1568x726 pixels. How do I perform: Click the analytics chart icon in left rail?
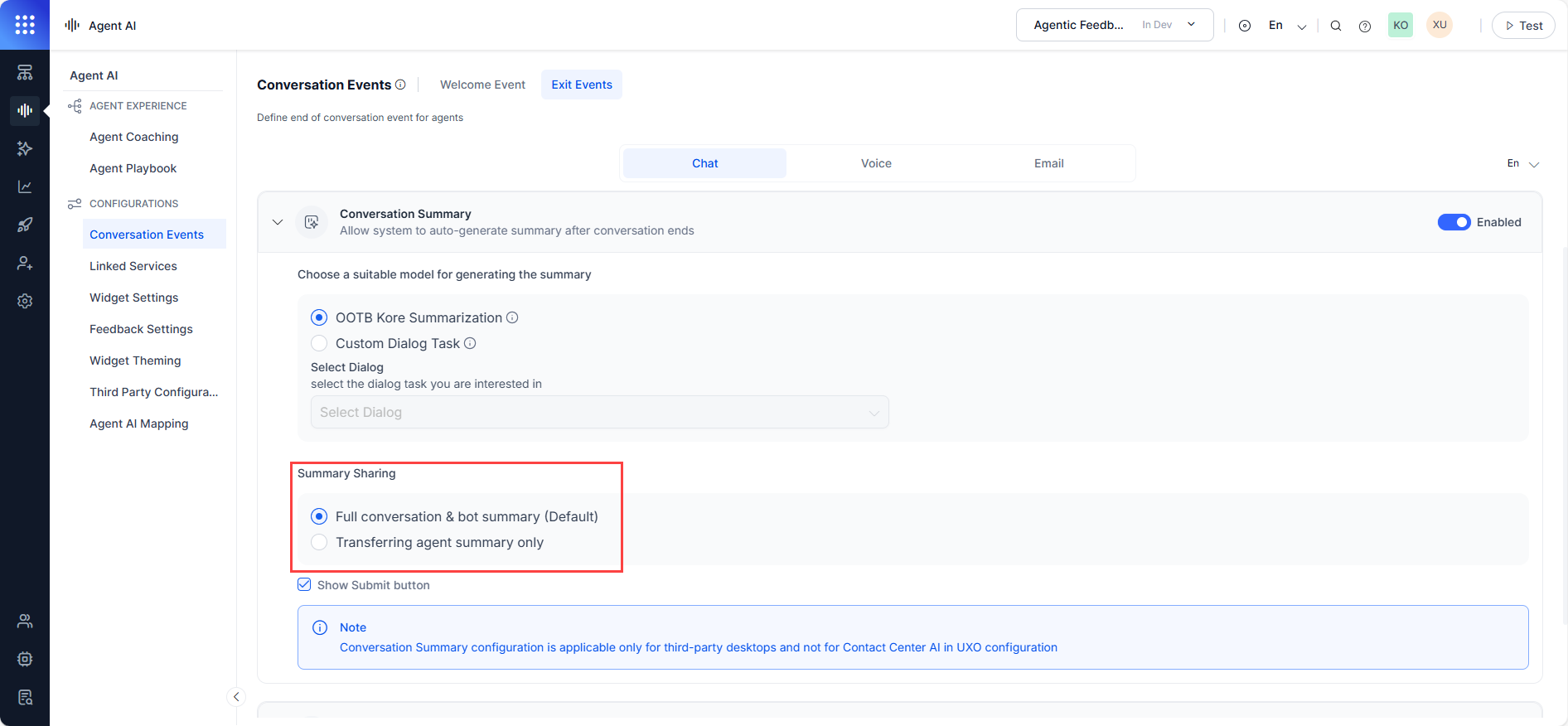pos(25,186)
